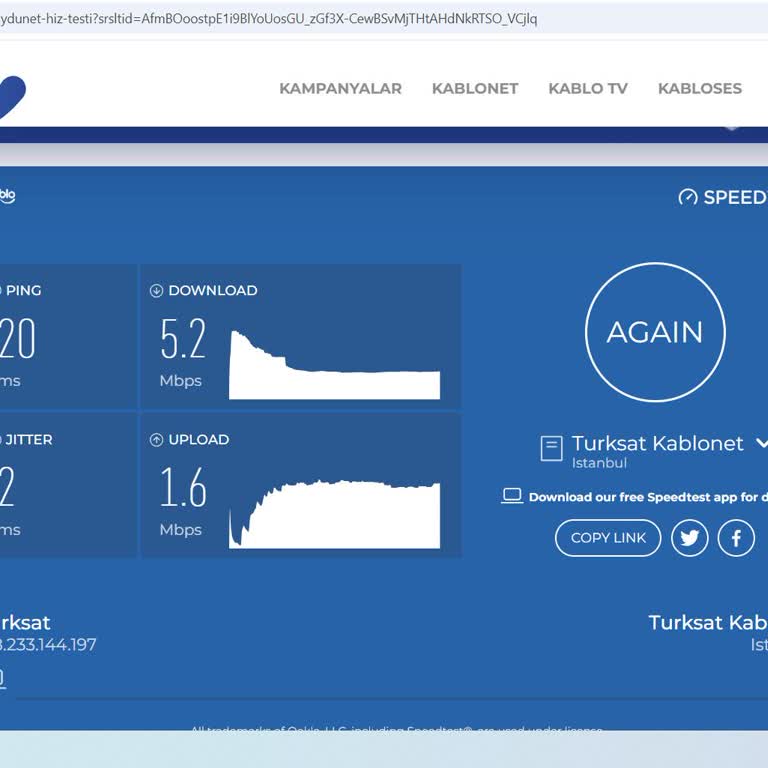Expand the Turksat Kablonet server dropdown arrow

click(x=762, y=443)
